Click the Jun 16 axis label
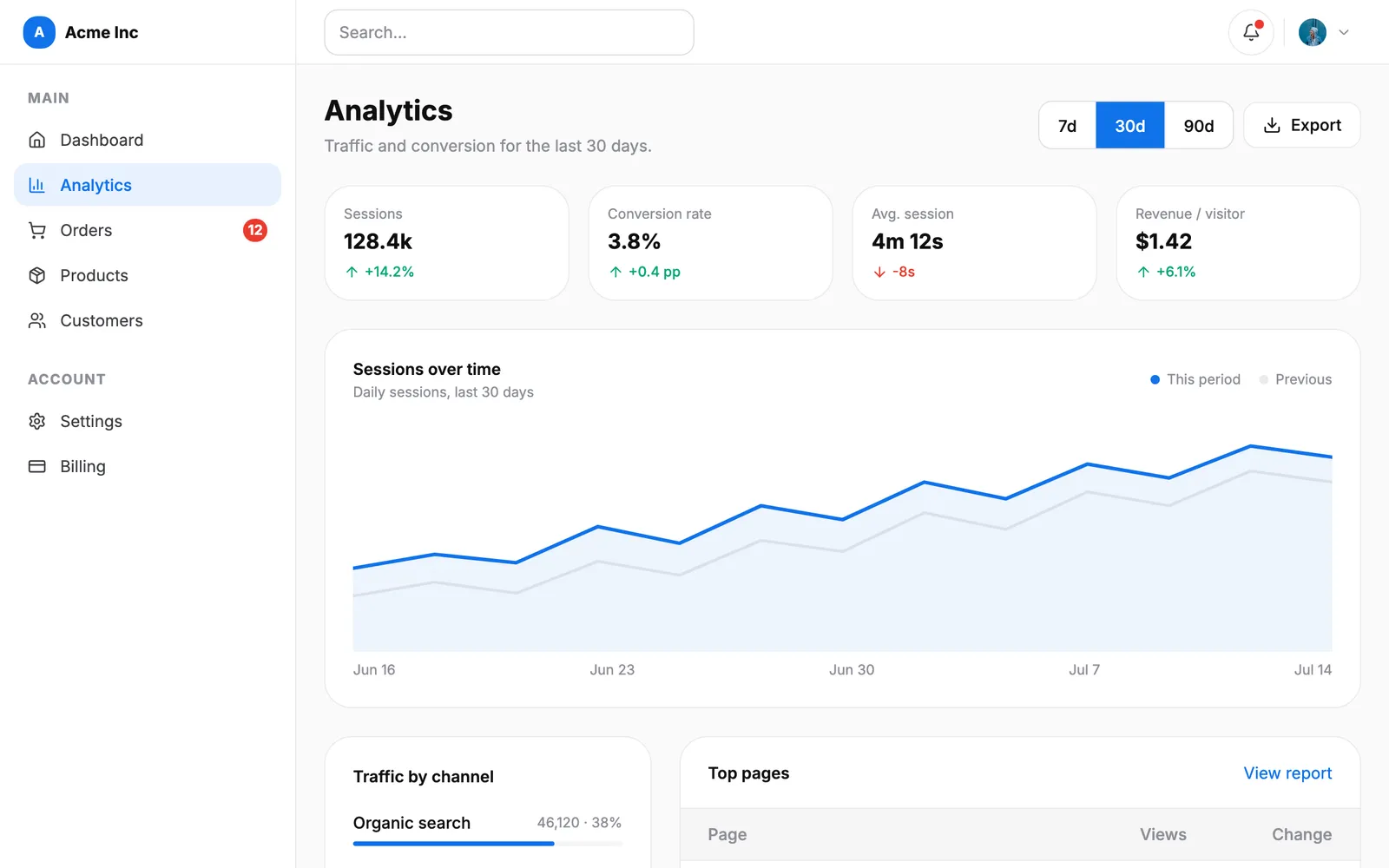The height and width of the screenshot is (868, 1389). click(x=374, y=669)
